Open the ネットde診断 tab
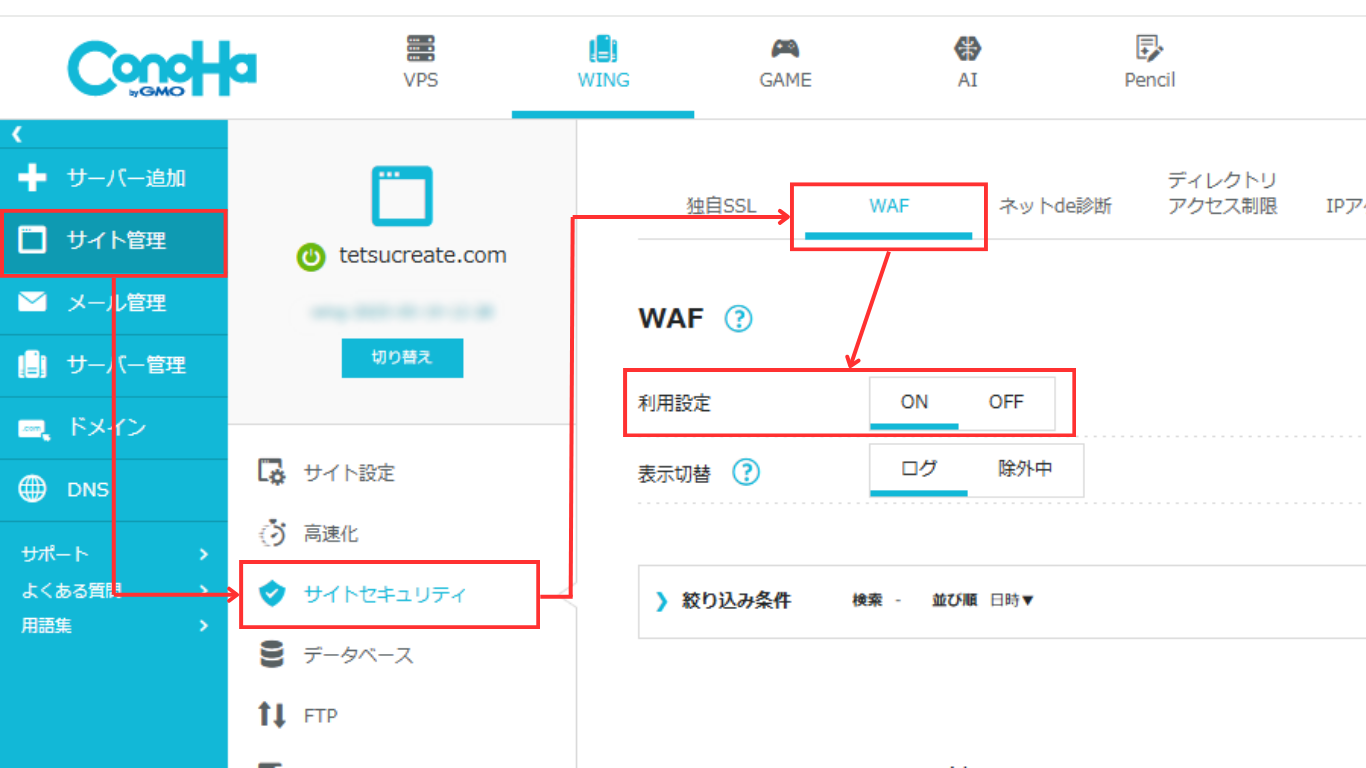This screenshot has width=1366, height=768. pyautogui.click(x=1055, y=207)
